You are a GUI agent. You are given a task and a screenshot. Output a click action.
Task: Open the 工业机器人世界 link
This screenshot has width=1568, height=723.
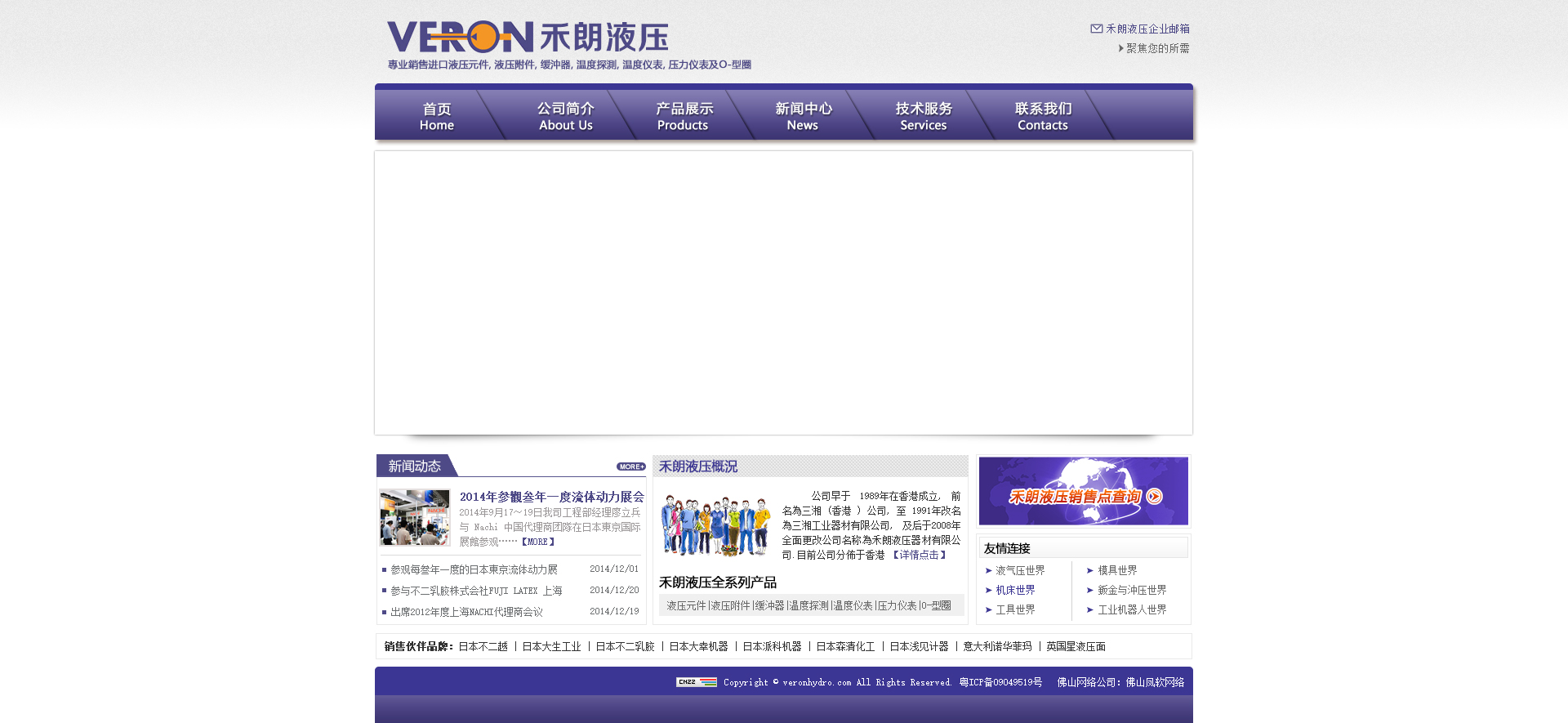pos(1131,609)
